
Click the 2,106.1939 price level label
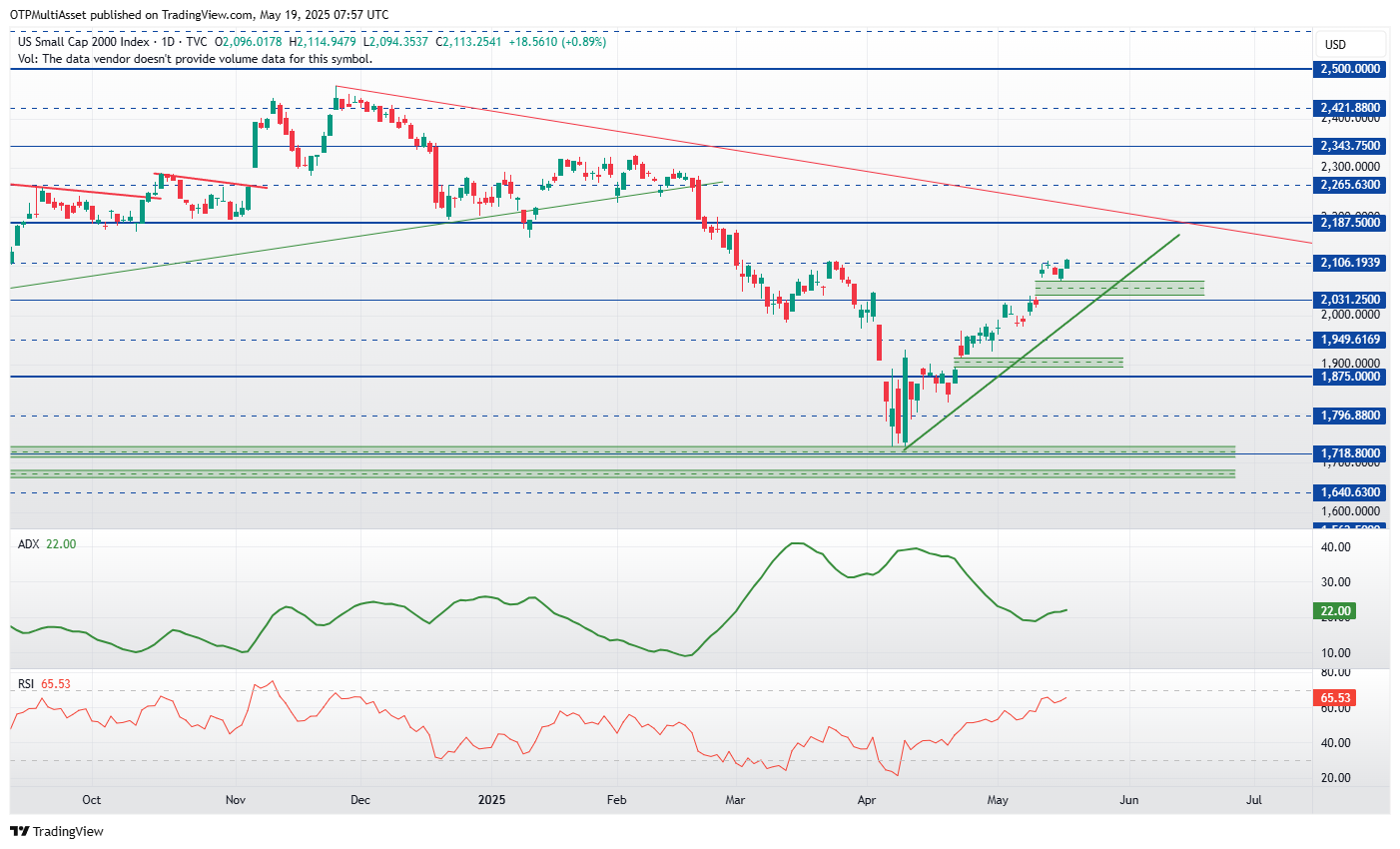[1350, 263]
